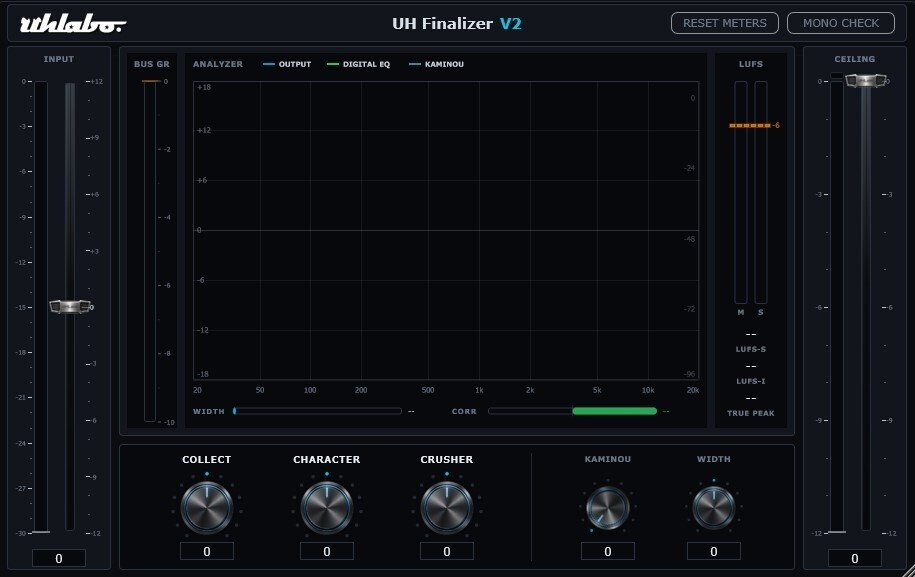
Task: Toggle the KAMINOU analyzer legend
Action: [x=436, y=64]
